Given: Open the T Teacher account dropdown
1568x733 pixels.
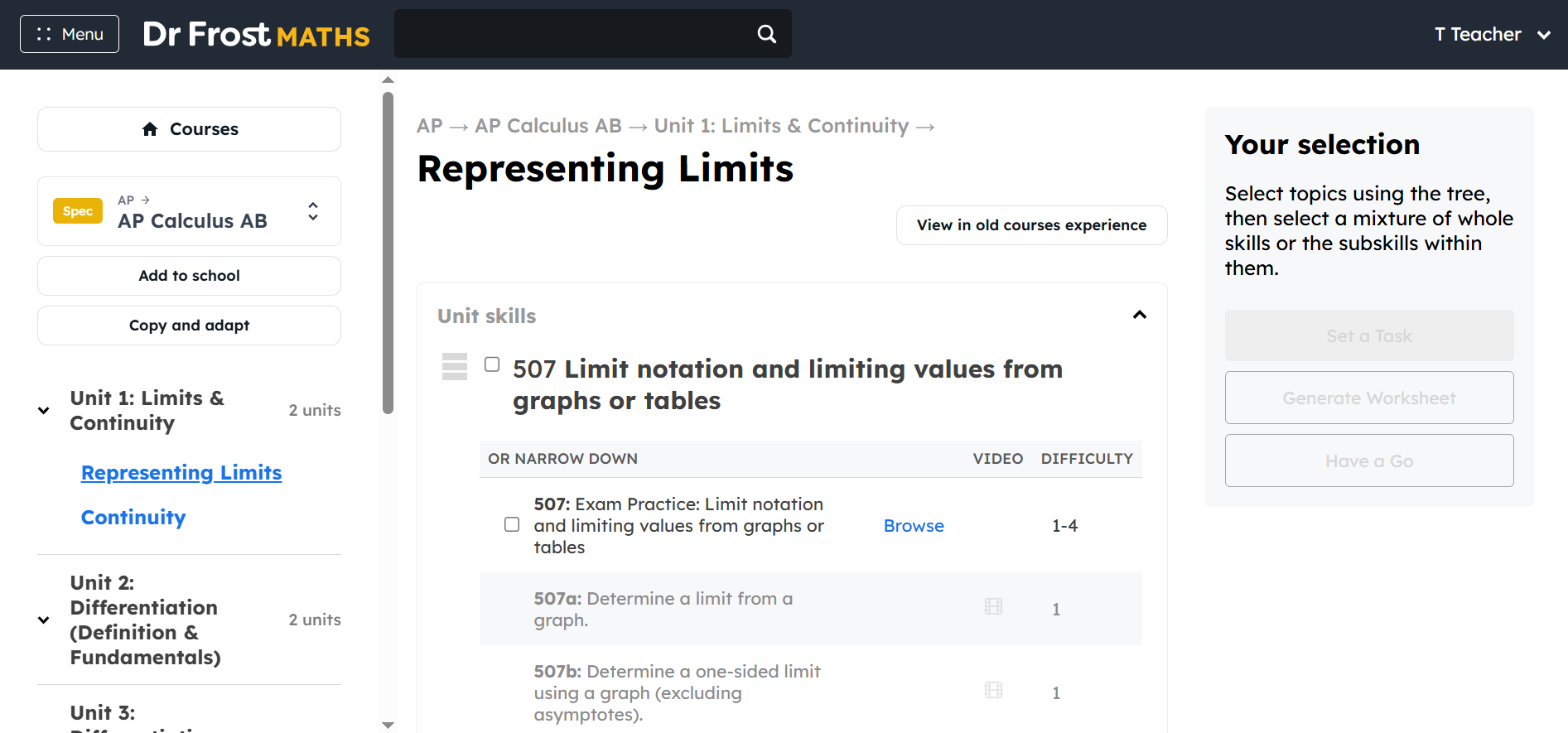Looking at the screenshot, I should coord(1493,34).
